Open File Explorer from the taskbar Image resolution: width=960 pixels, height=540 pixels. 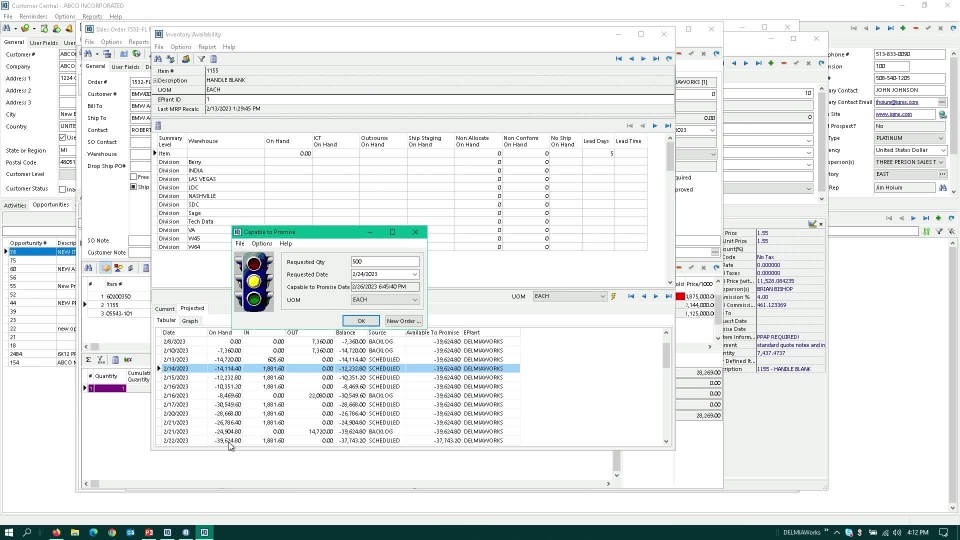[x=75, y=533]
